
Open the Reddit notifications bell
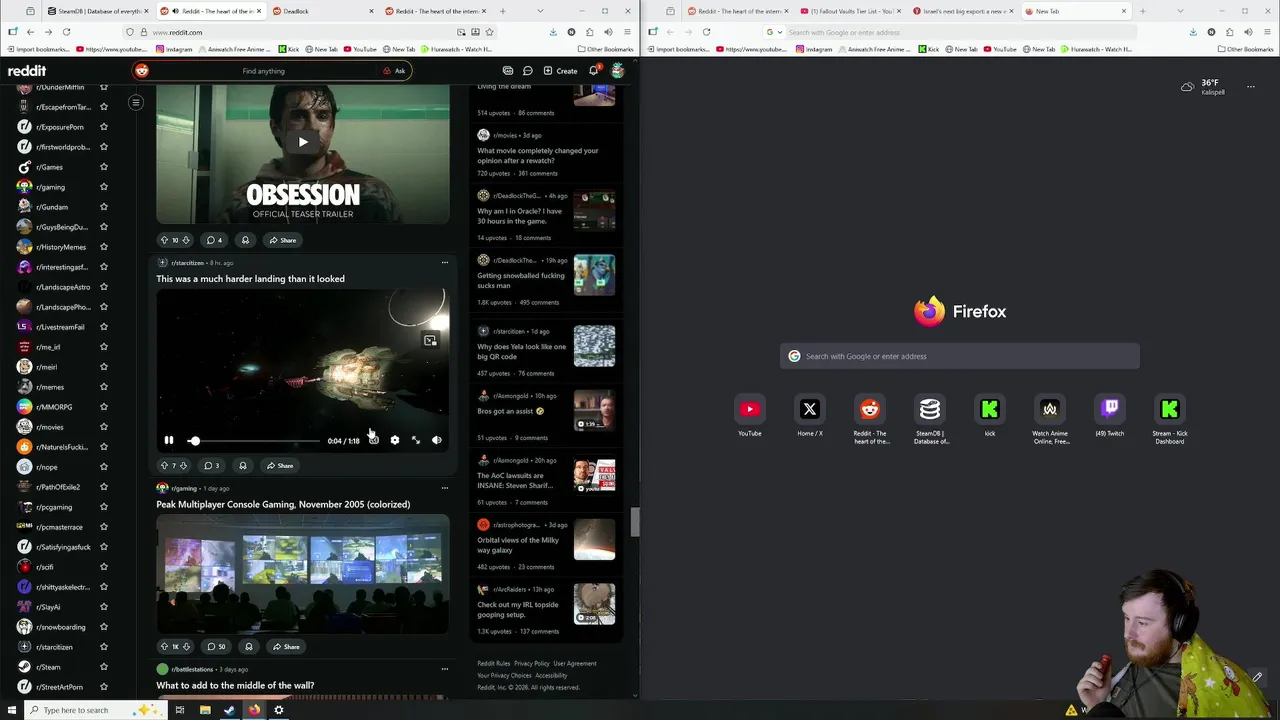tap(593, 71)
